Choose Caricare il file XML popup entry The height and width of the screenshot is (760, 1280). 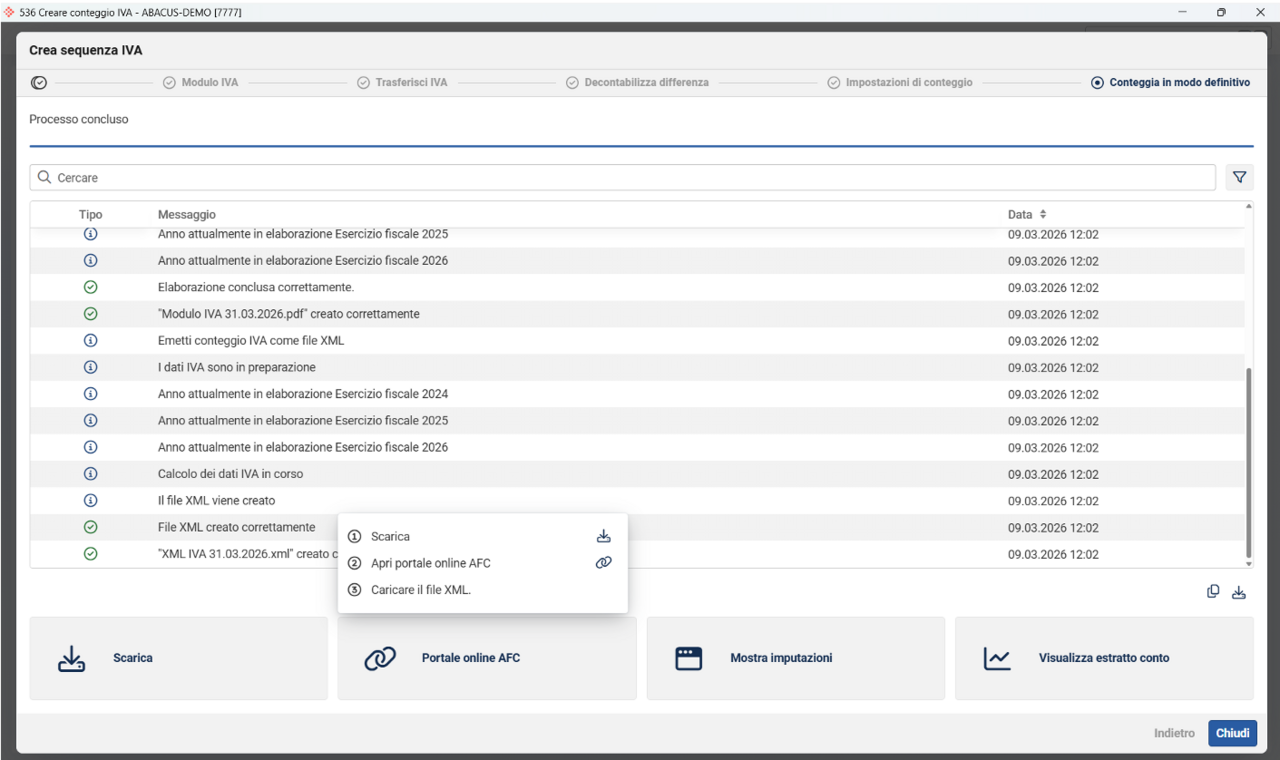click(x=420, y=590)
